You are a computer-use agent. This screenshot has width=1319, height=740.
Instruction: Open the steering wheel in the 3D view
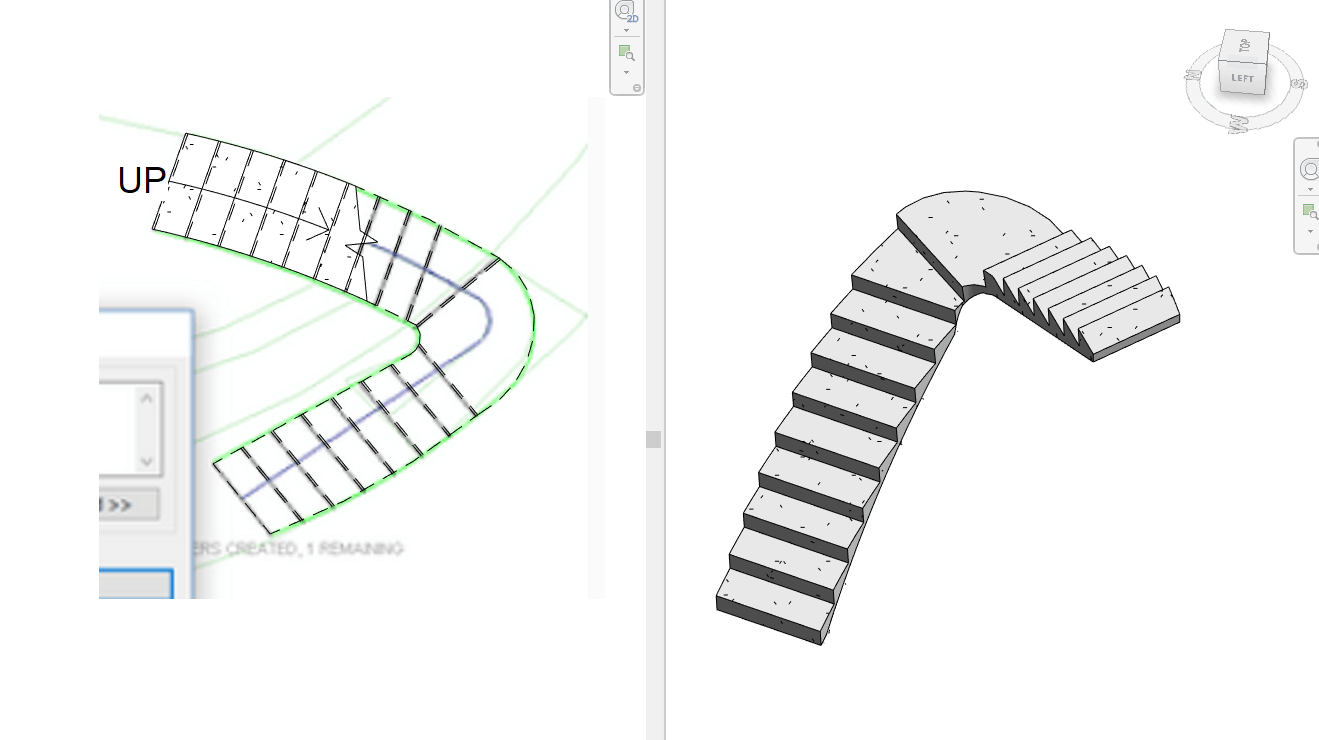(1308, 170)
